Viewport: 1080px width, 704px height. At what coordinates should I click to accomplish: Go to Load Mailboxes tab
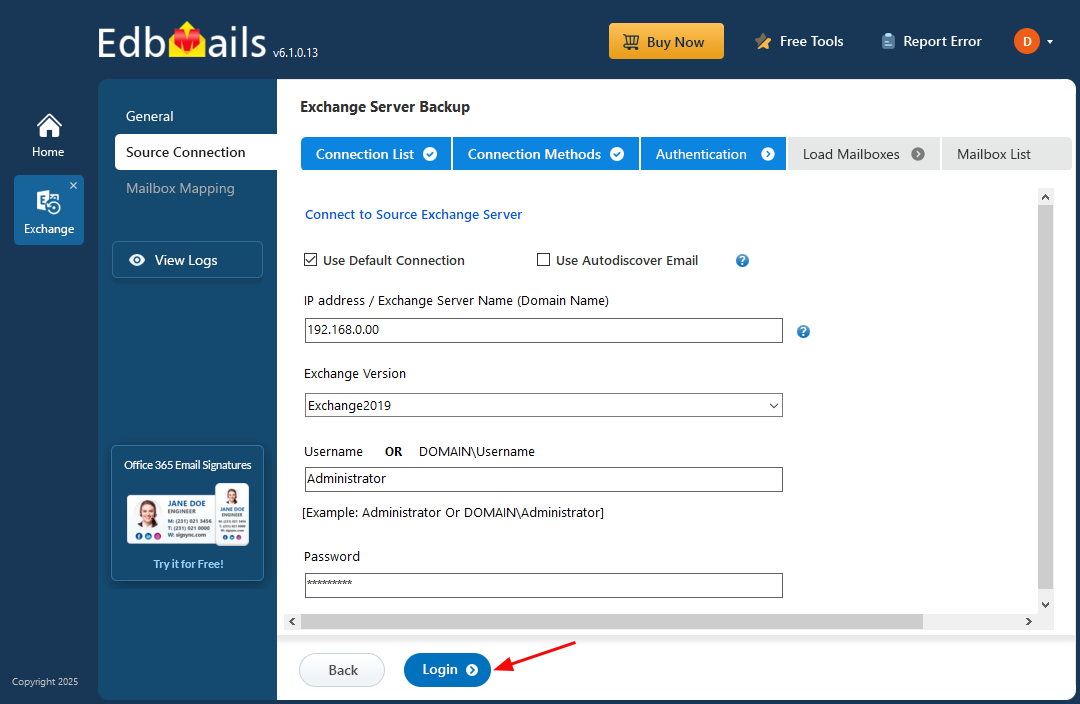pos(864,154)
